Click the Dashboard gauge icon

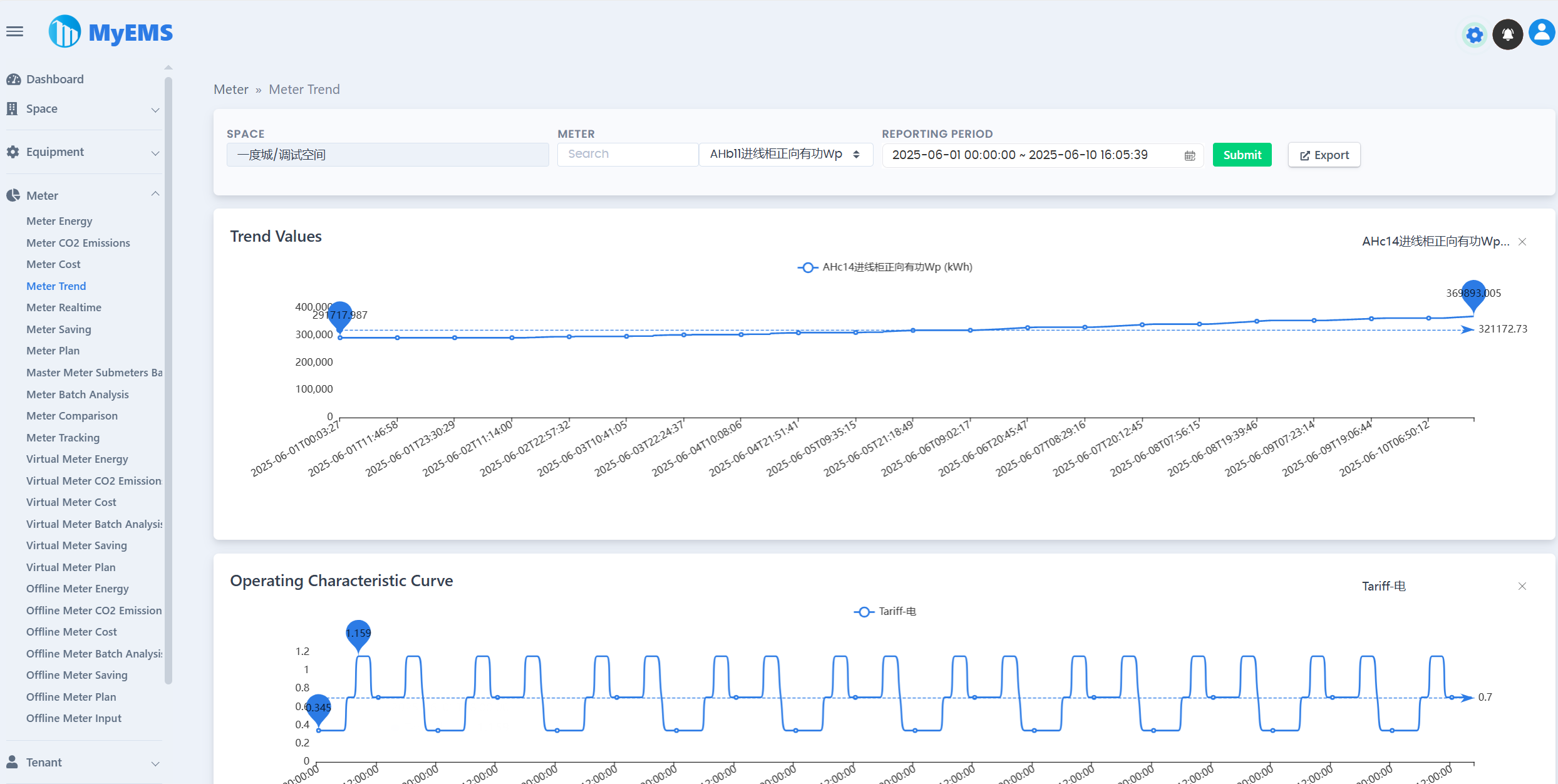pyautogui.click(x=13, y=80)
